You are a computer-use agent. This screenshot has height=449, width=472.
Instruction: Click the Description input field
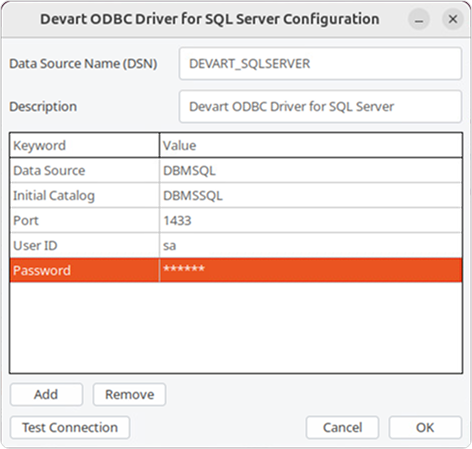click(320, 107)
